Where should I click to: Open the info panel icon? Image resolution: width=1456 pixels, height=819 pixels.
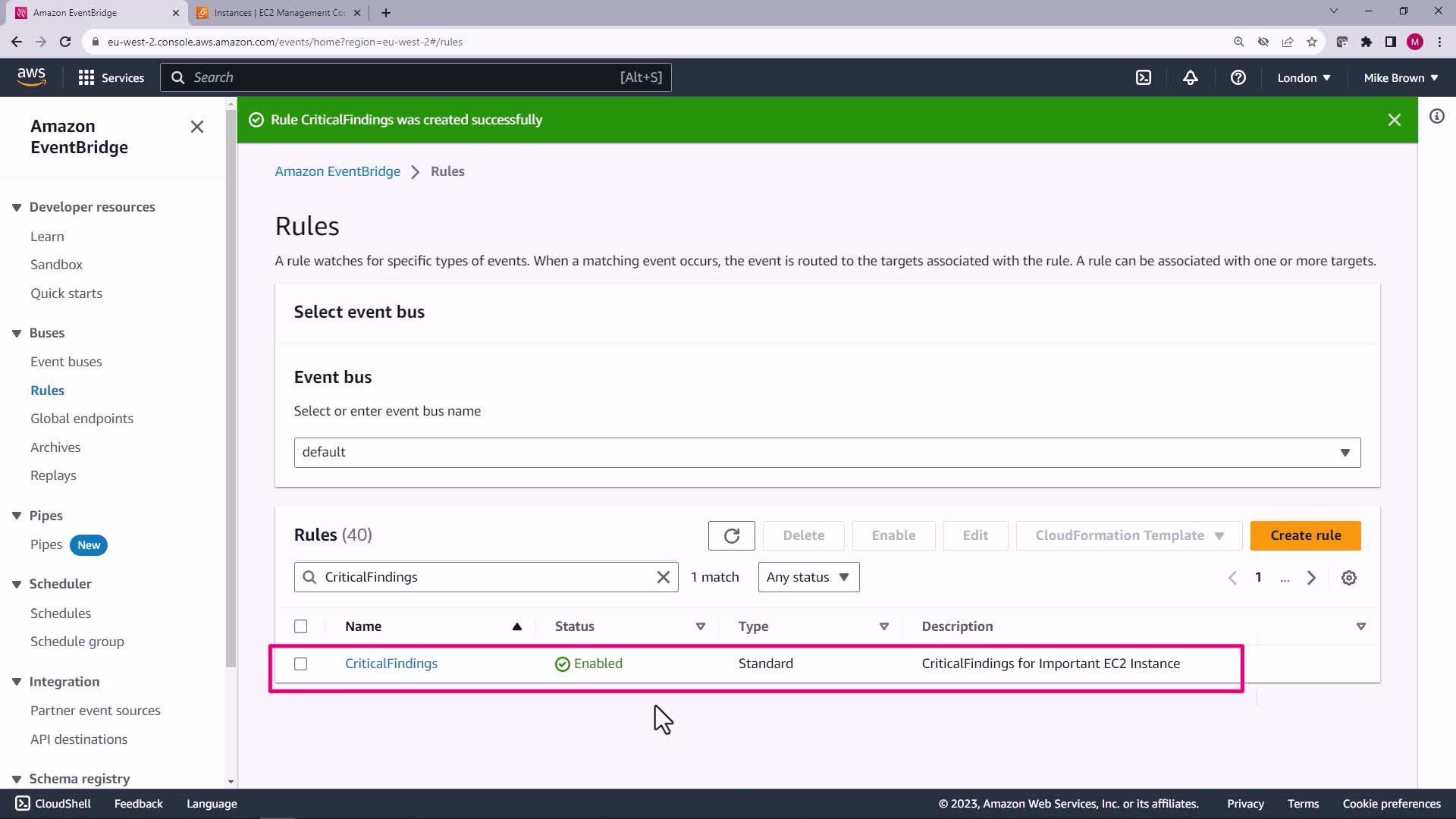1436,116
